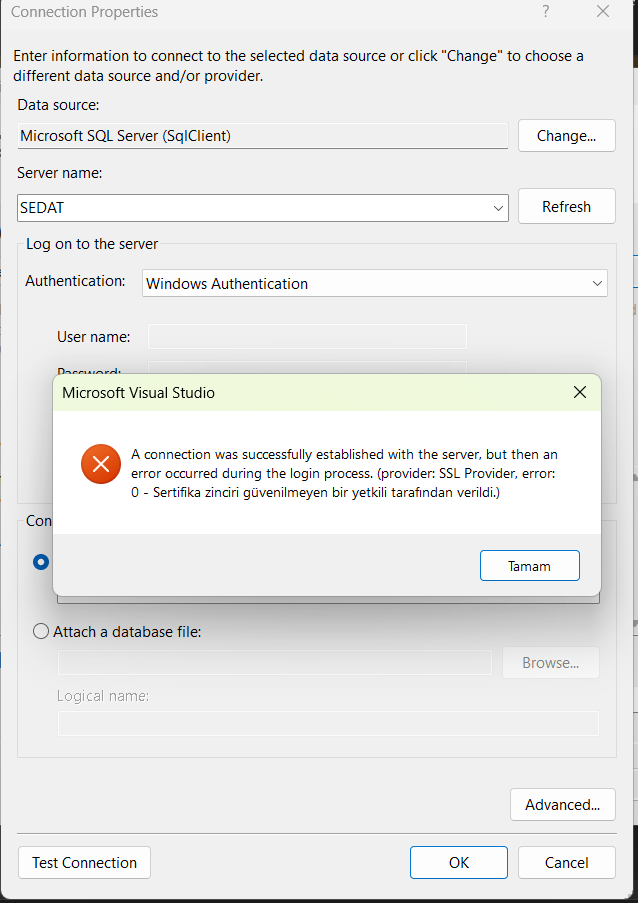The image size is (638, 903).
Task: Click the Data source text field
Action: (x=263, y=136)
